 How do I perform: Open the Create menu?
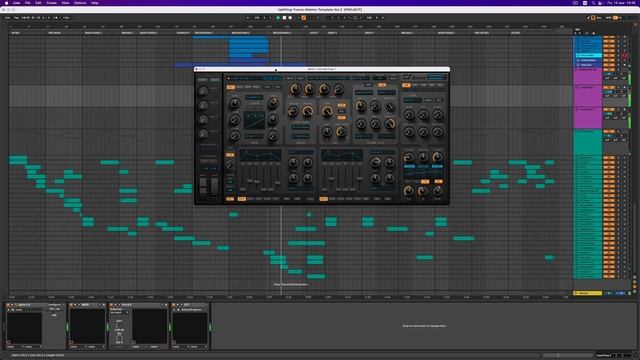51,3
